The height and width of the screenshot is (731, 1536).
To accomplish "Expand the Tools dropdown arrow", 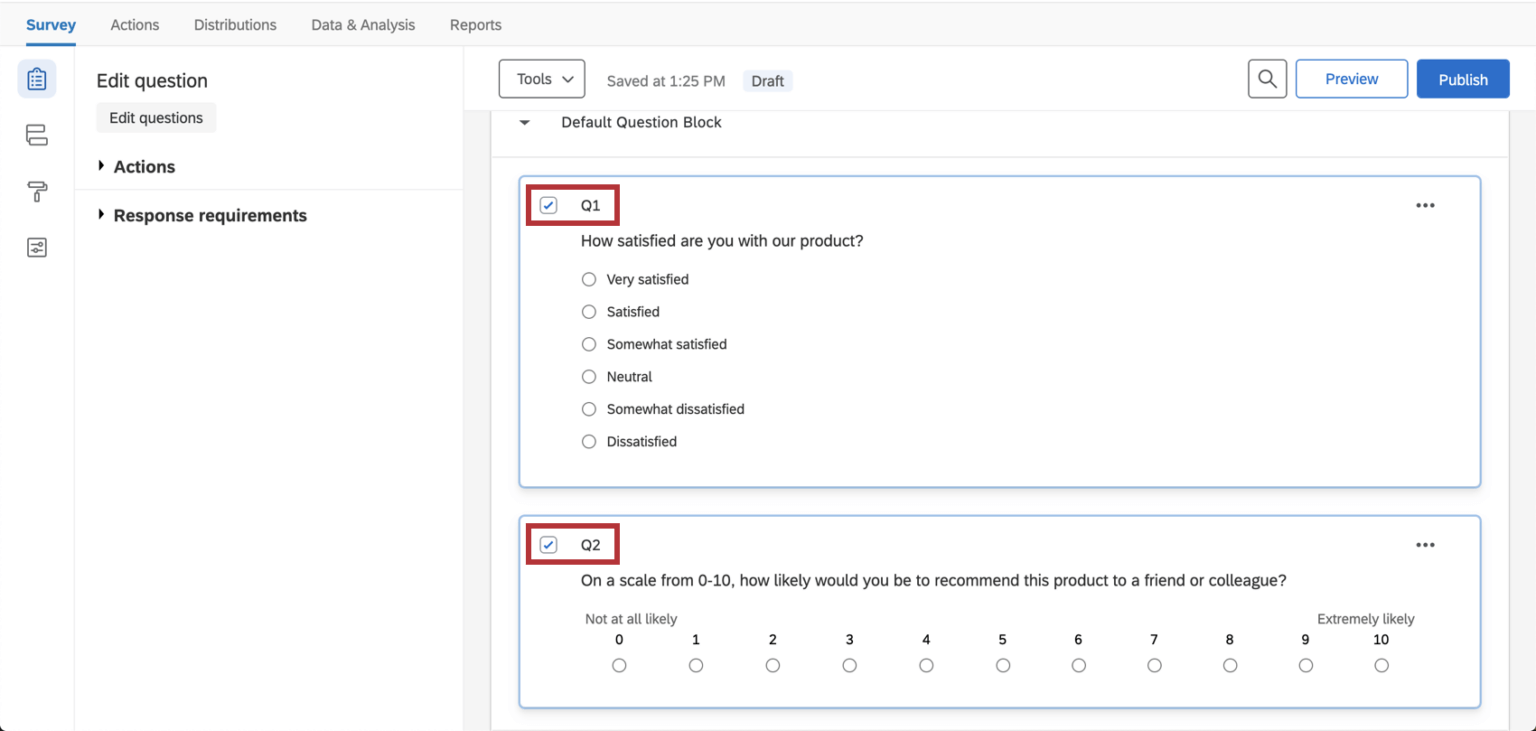I will [566, 78].
